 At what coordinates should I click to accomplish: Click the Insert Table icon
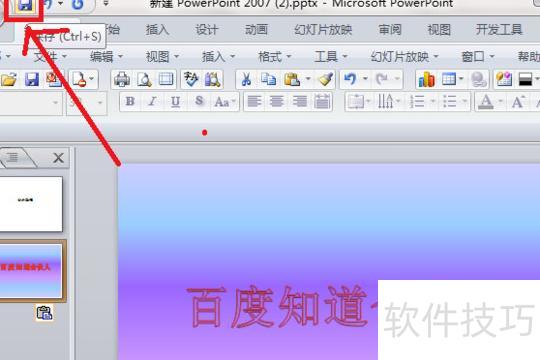449,80
